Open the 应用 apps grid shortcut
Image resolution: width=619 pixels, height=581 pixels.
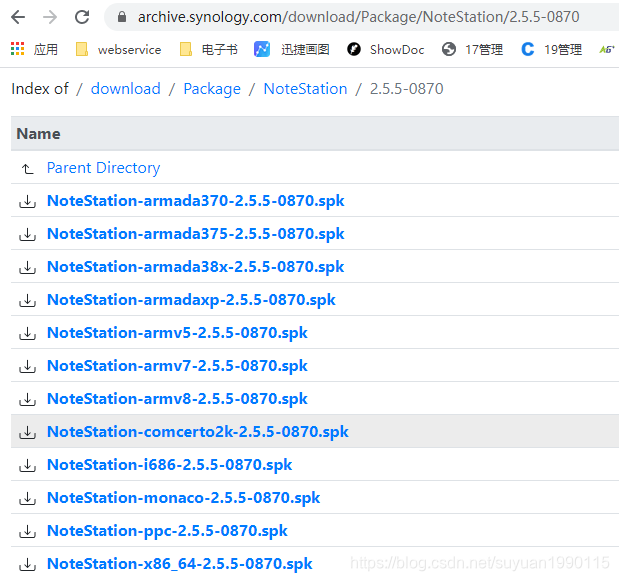click(34, 49)
